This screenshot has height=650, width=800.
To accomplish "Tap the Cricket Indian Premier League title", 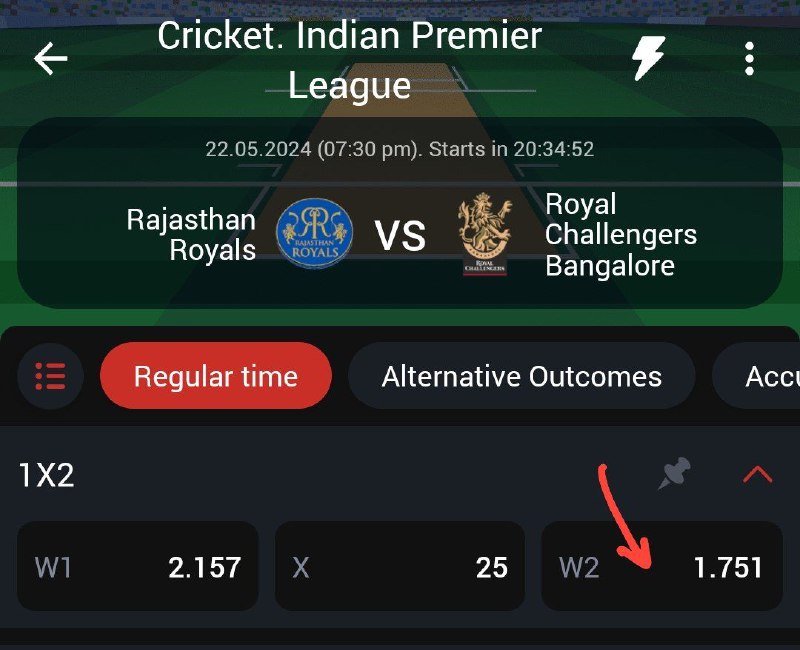I will (349, 60).
